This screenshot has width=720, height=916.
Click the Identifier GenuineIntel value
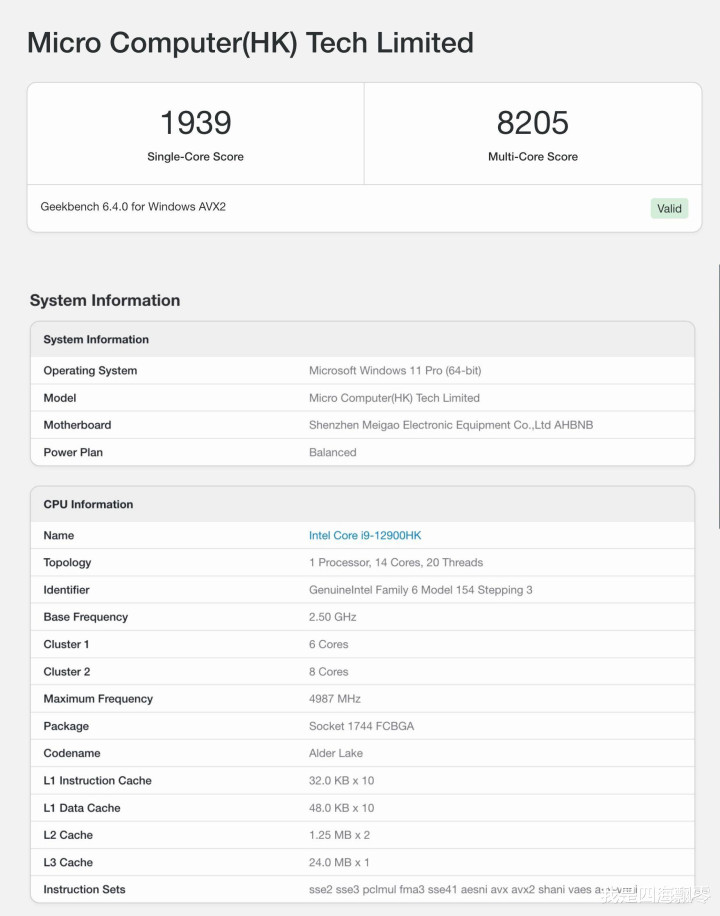420,590
